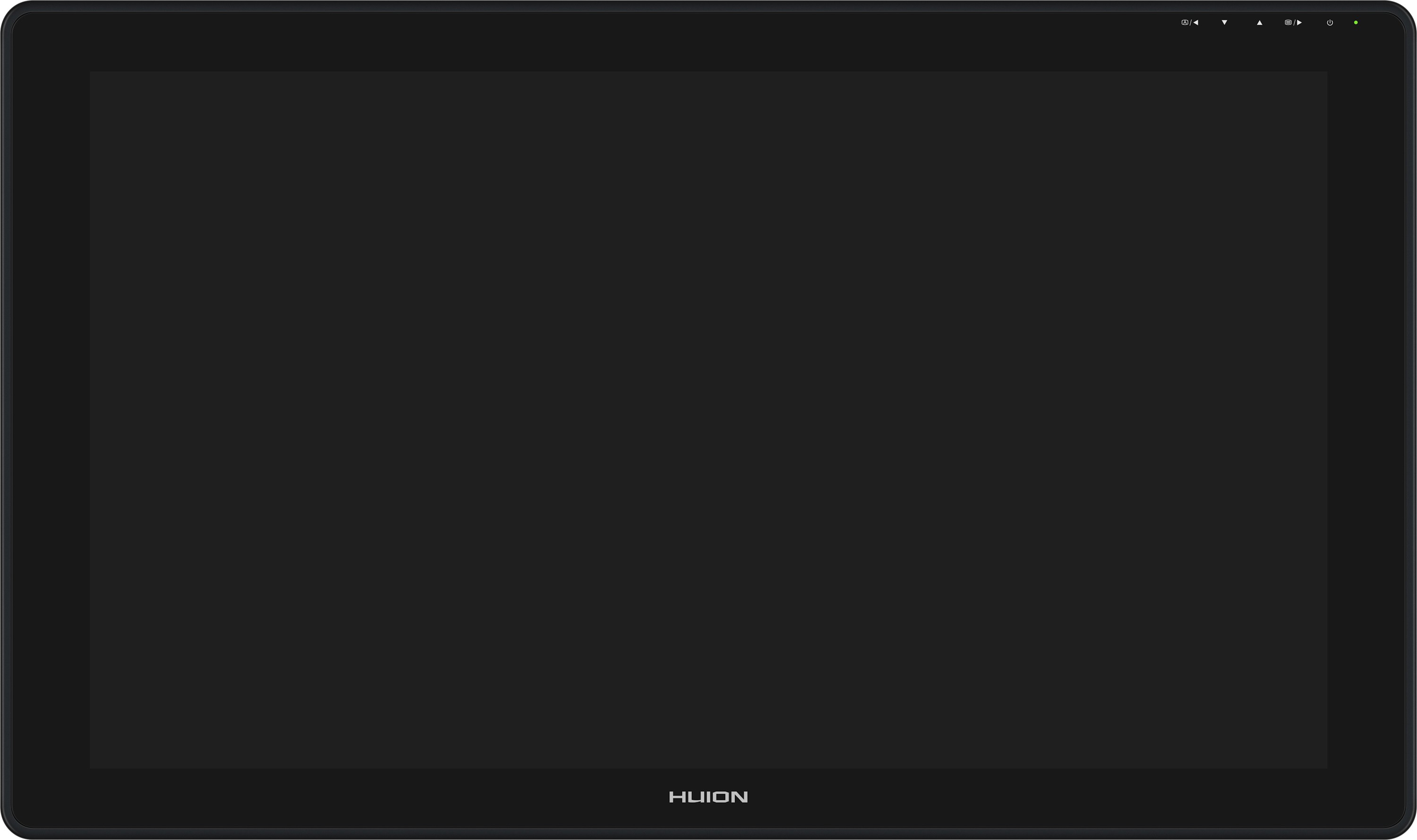Click the HUION logo on bottom bezel
Screen dimensions: 1417x840
[709, 797]
